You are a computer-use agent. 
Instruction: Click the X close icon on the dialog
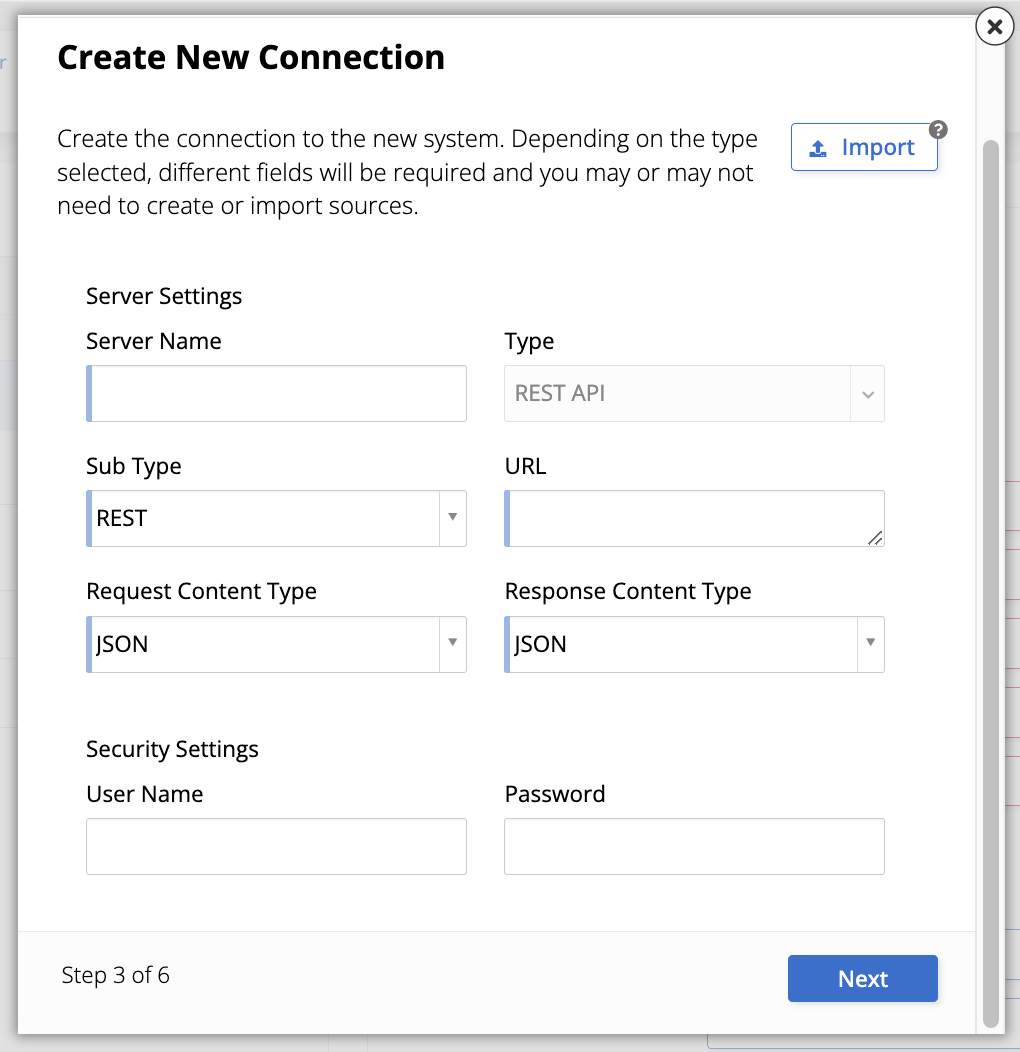(994, 27)
